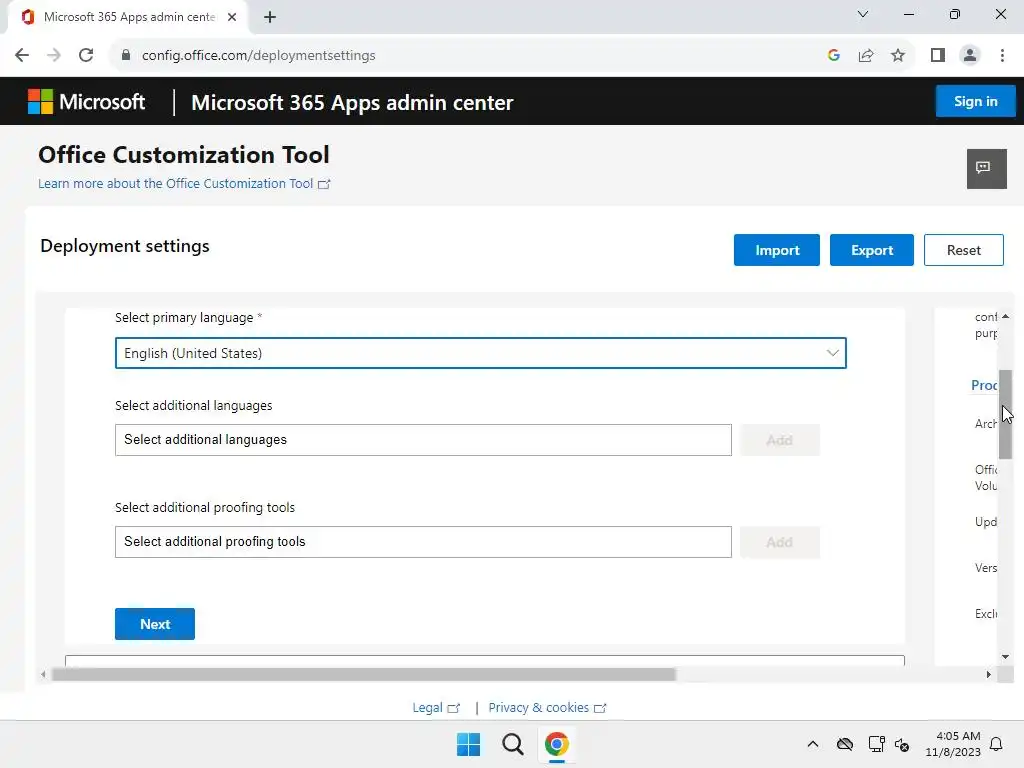The image size is (1024, 768).
Task: Open the Learn more about Office Customization Tool link
Action: [176, 184]
